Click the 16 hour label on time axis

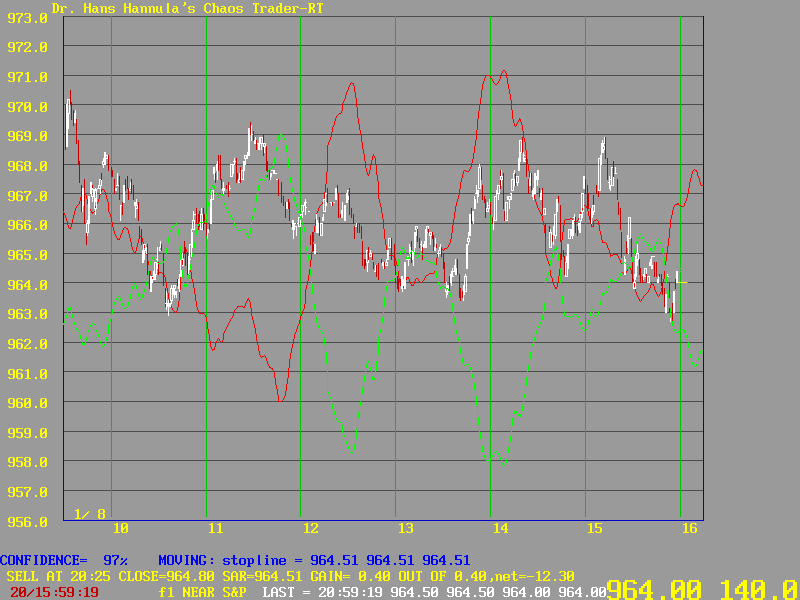(689, 529)
